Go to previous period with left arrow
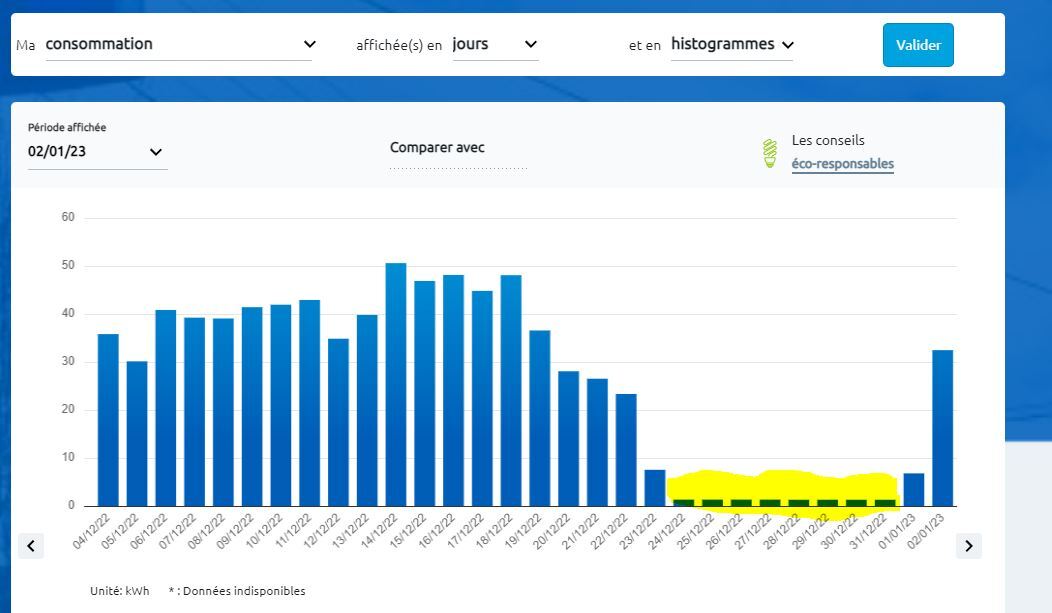 pos(31,546)
